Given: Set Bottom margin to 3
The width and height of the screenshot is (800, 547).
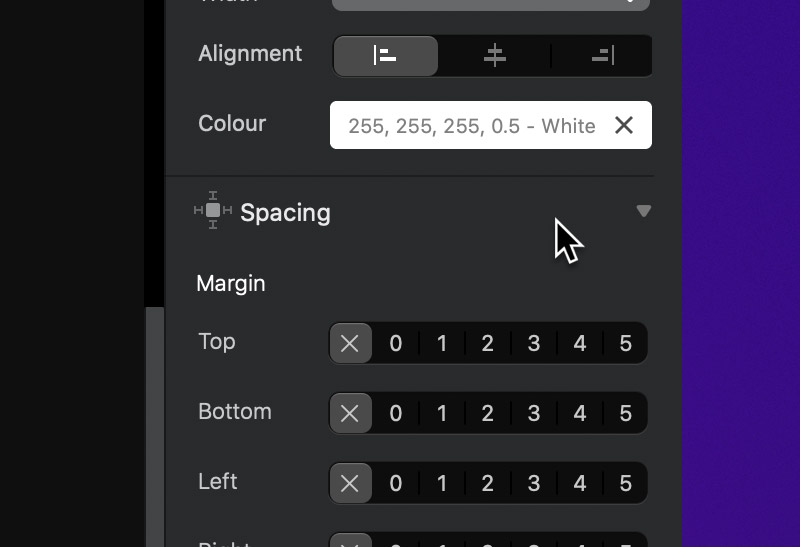Looking at the screenshot, I should 534,413.
